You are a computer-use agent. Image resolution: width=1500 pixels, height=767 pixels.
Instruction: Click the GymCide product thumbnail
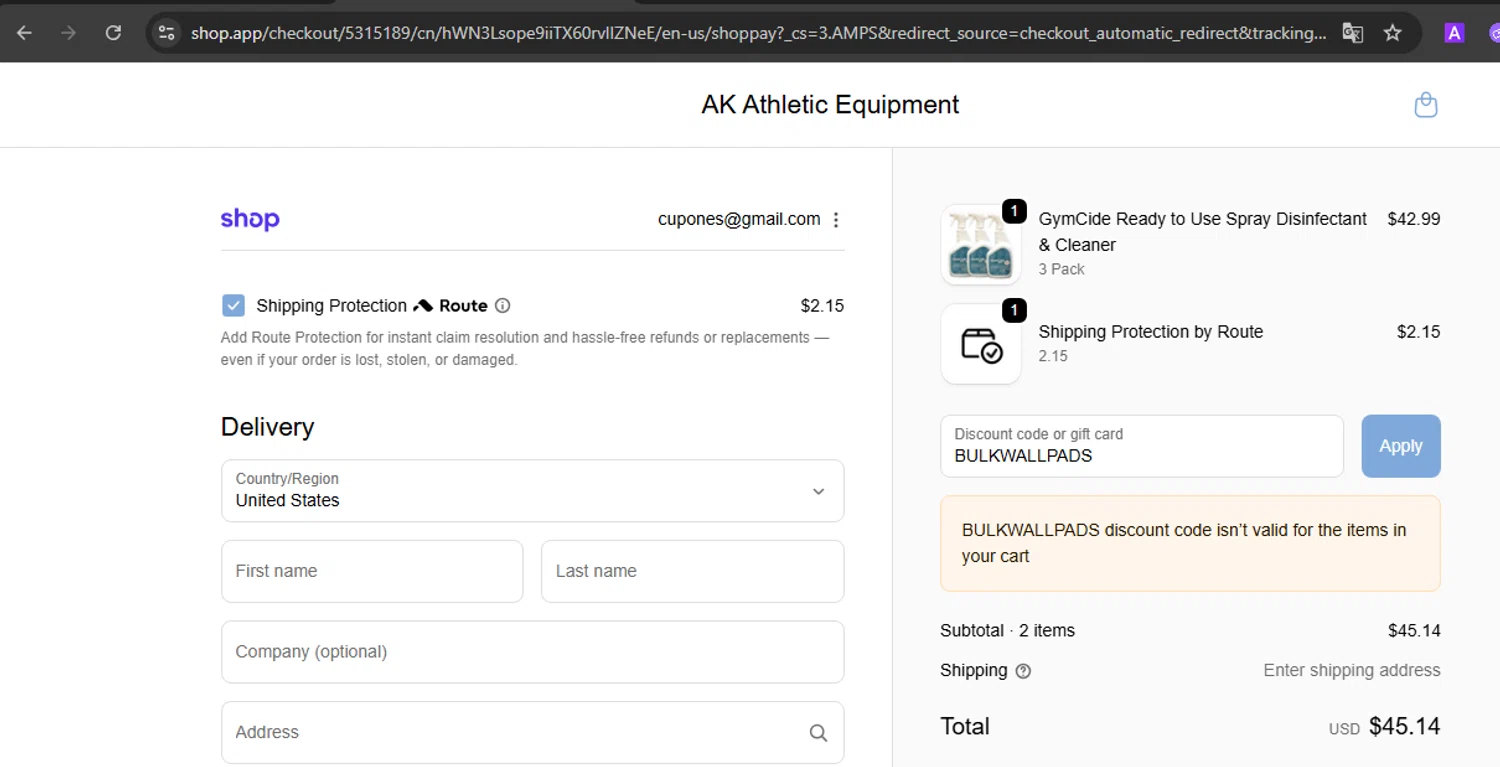click(x=981, y=246)
